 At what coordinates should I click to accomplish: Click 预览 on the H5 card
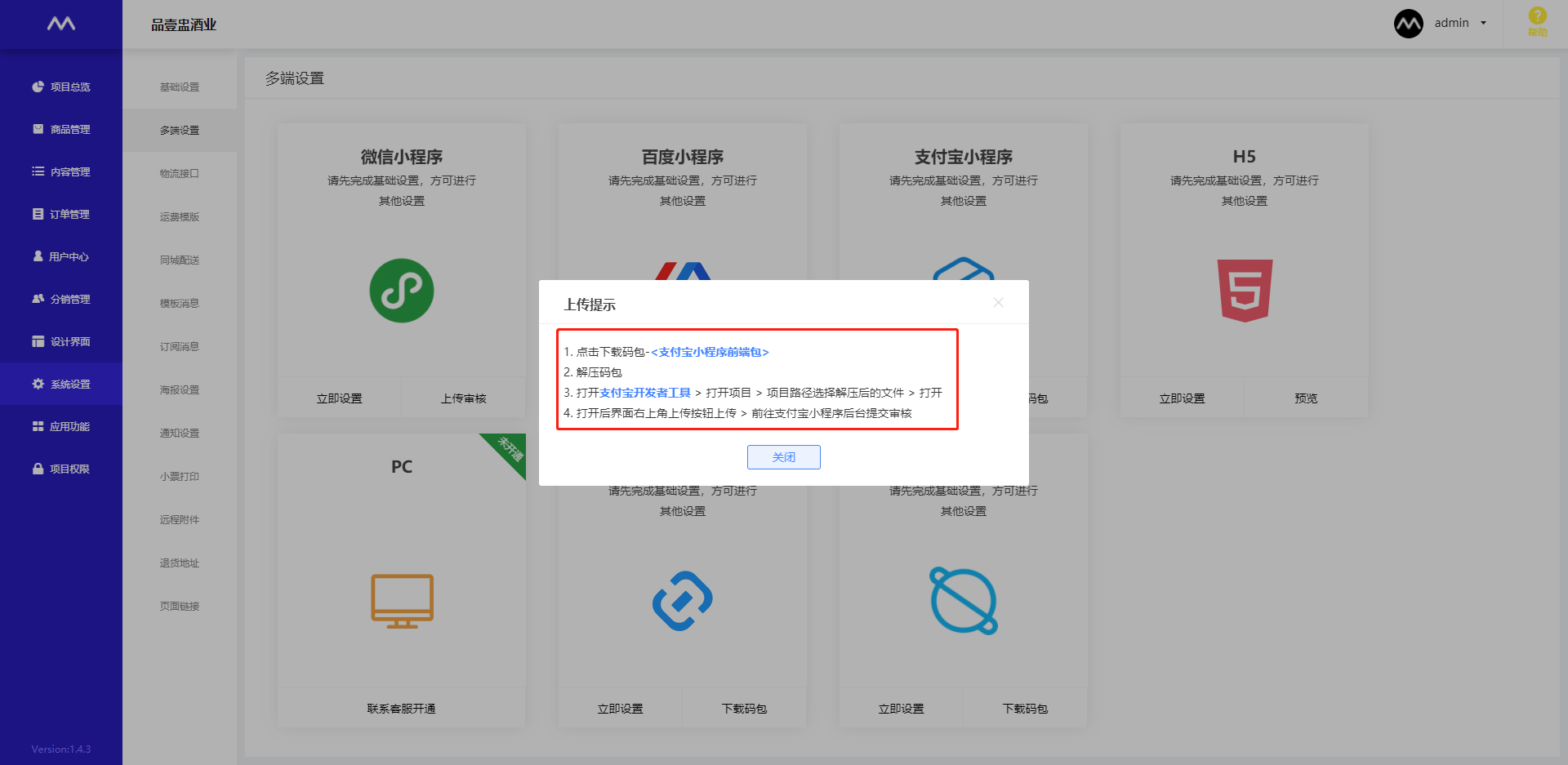pyautogui.click(x=1307, y=398)
